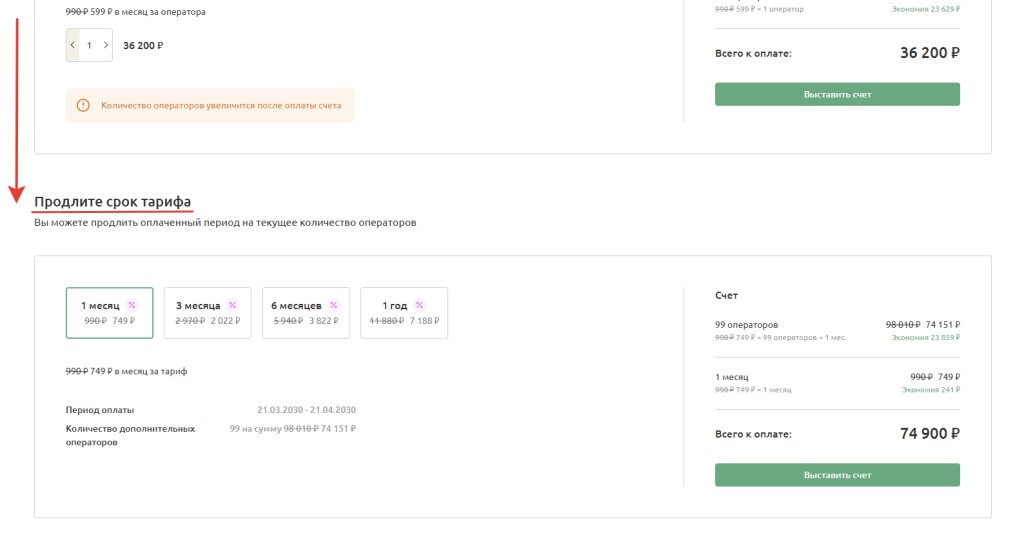
Task: Decrease operator count with the left arrow
Action: [73, 45]
